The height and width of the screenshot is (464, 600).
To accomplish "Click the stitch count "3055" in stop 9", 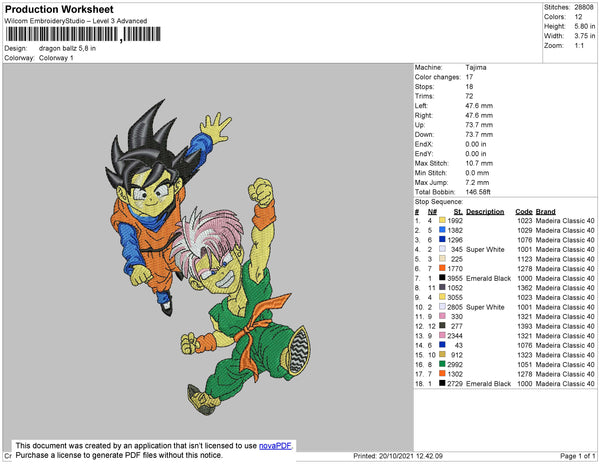I will tap(455, 297).
